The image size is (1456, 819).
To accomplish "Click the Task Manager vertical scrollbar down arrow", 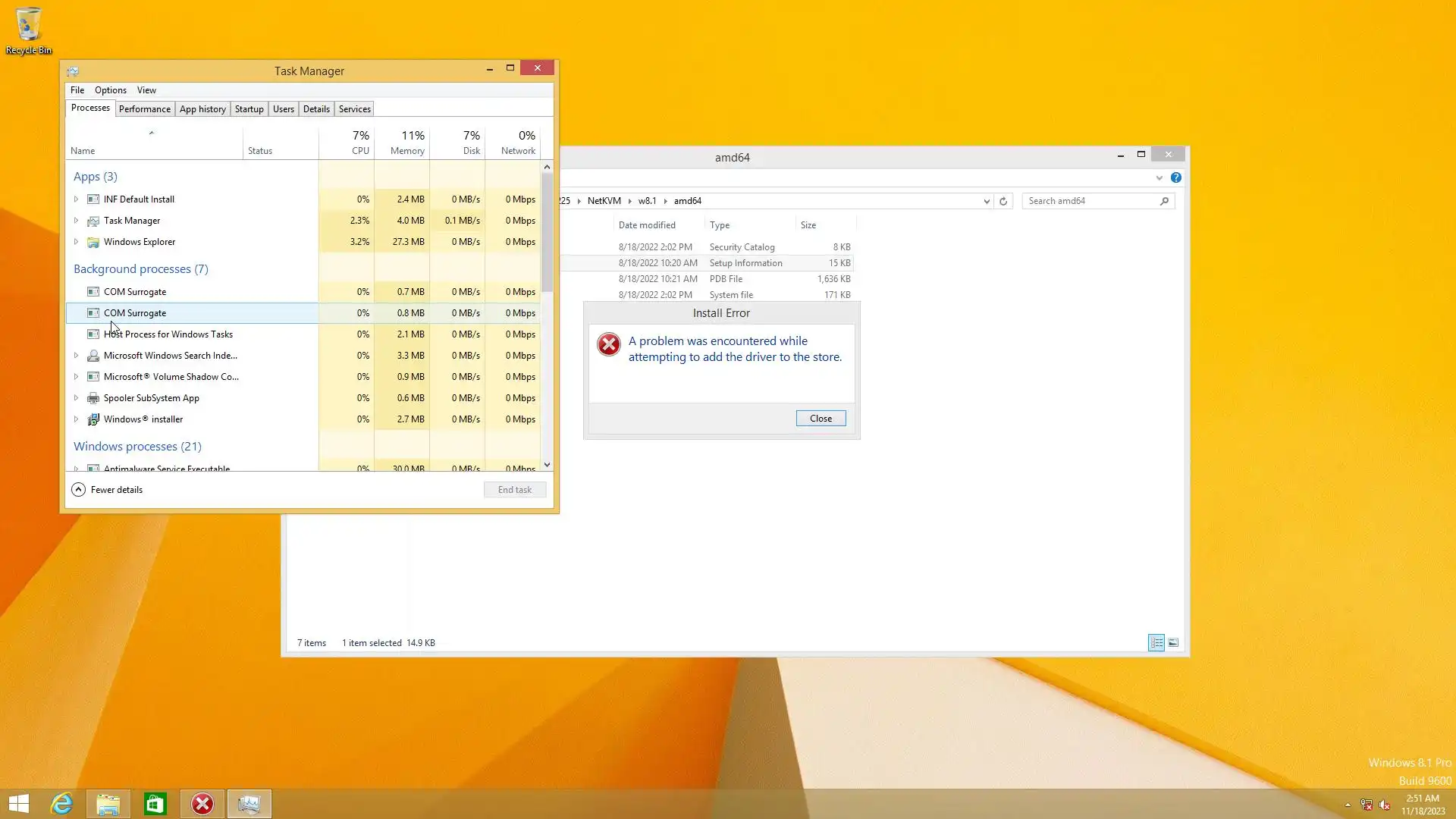I will 547,465.
